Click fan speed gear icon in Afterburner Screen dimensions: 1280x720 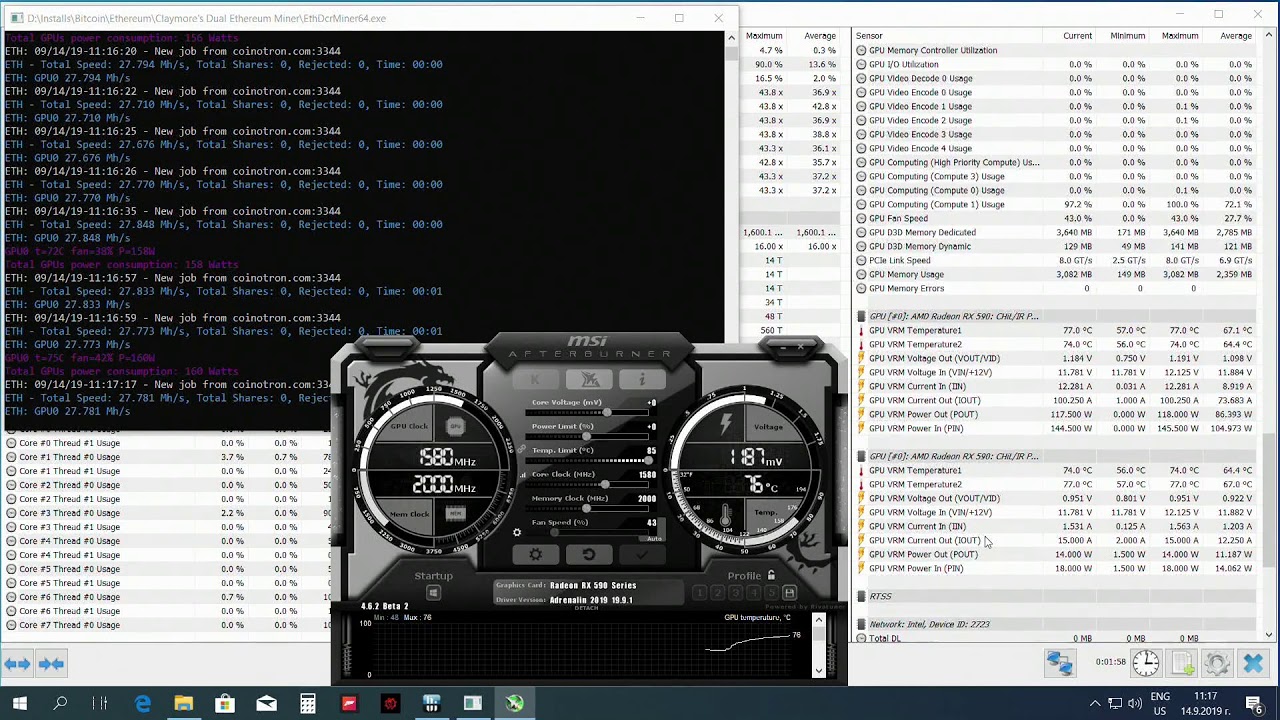[x=517, y=532]
